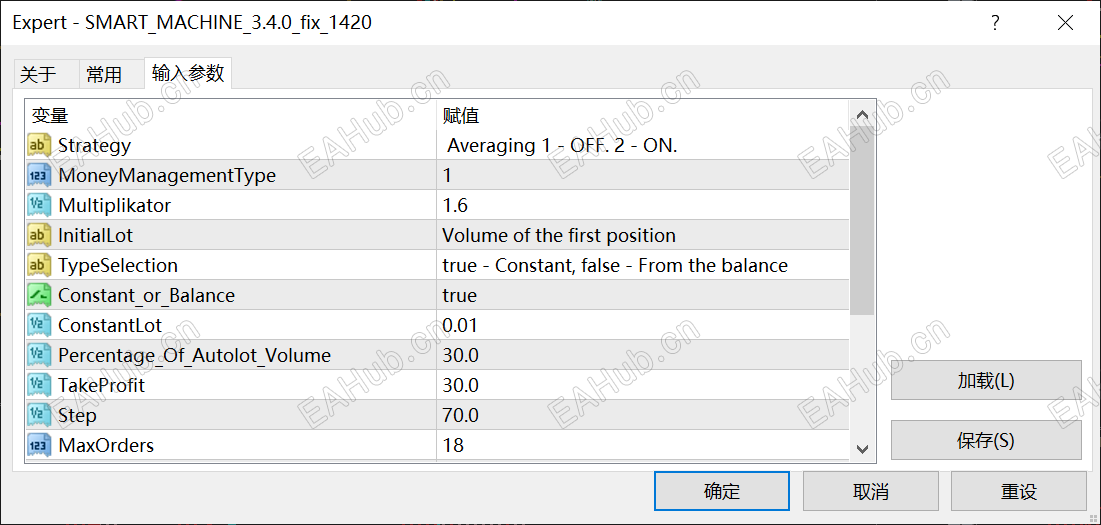Click the MoneyManagementType integer icon
Image resolution: width=1101 pixels, height=525 pixels.
pos(40,176)
